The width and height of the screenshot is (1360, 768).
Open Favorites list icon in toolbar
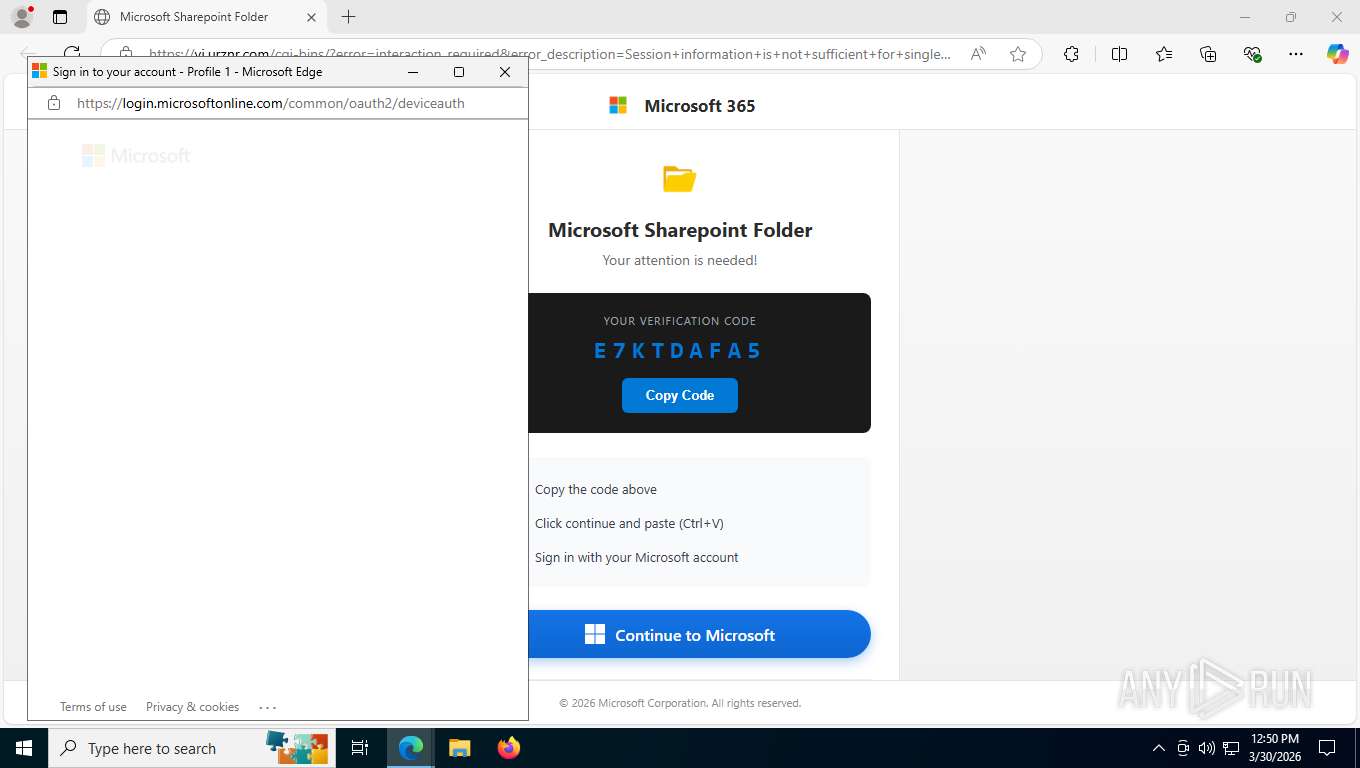(x=1164, y=54)
